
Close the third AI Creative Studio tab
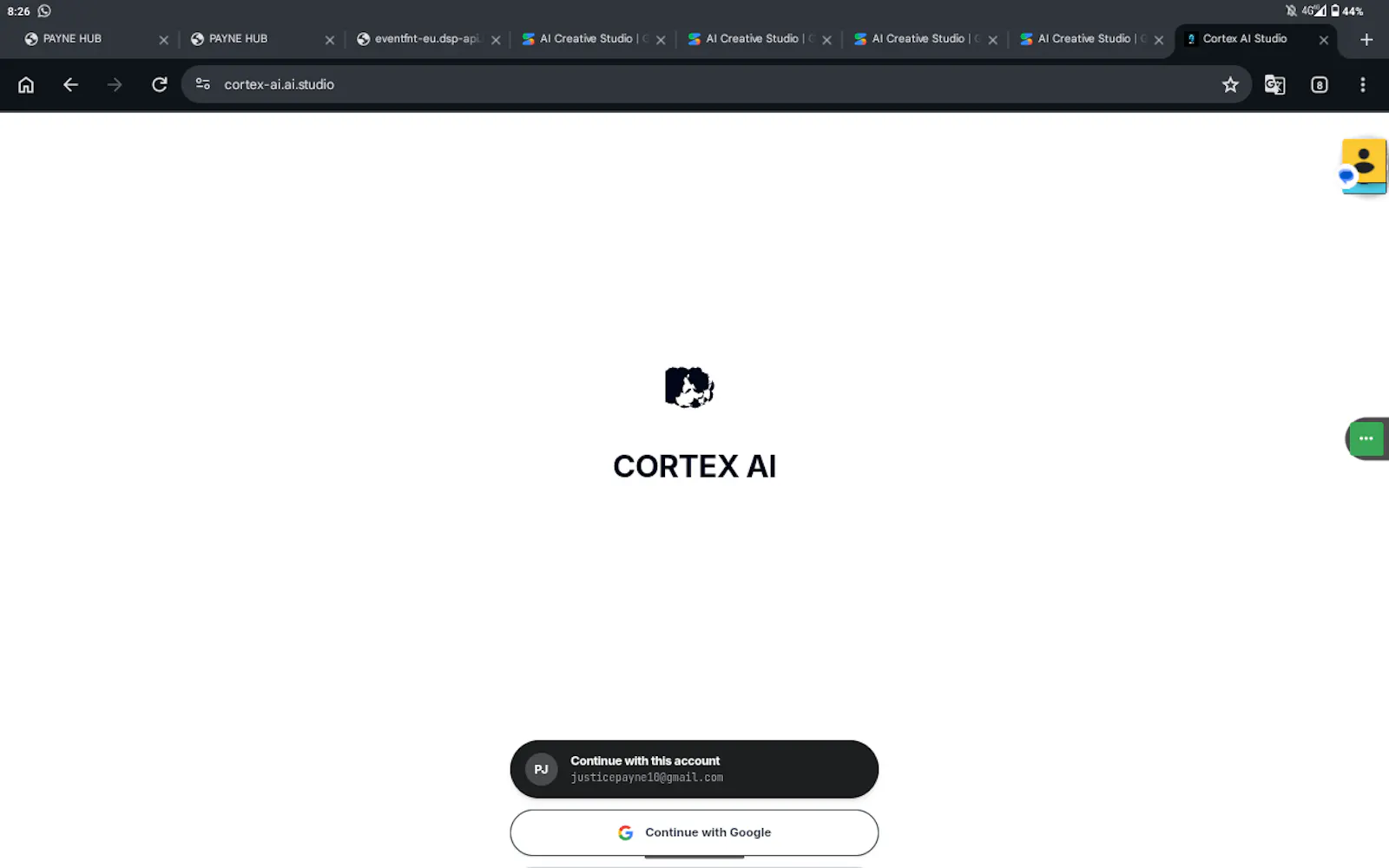click(x=992, y=40)
